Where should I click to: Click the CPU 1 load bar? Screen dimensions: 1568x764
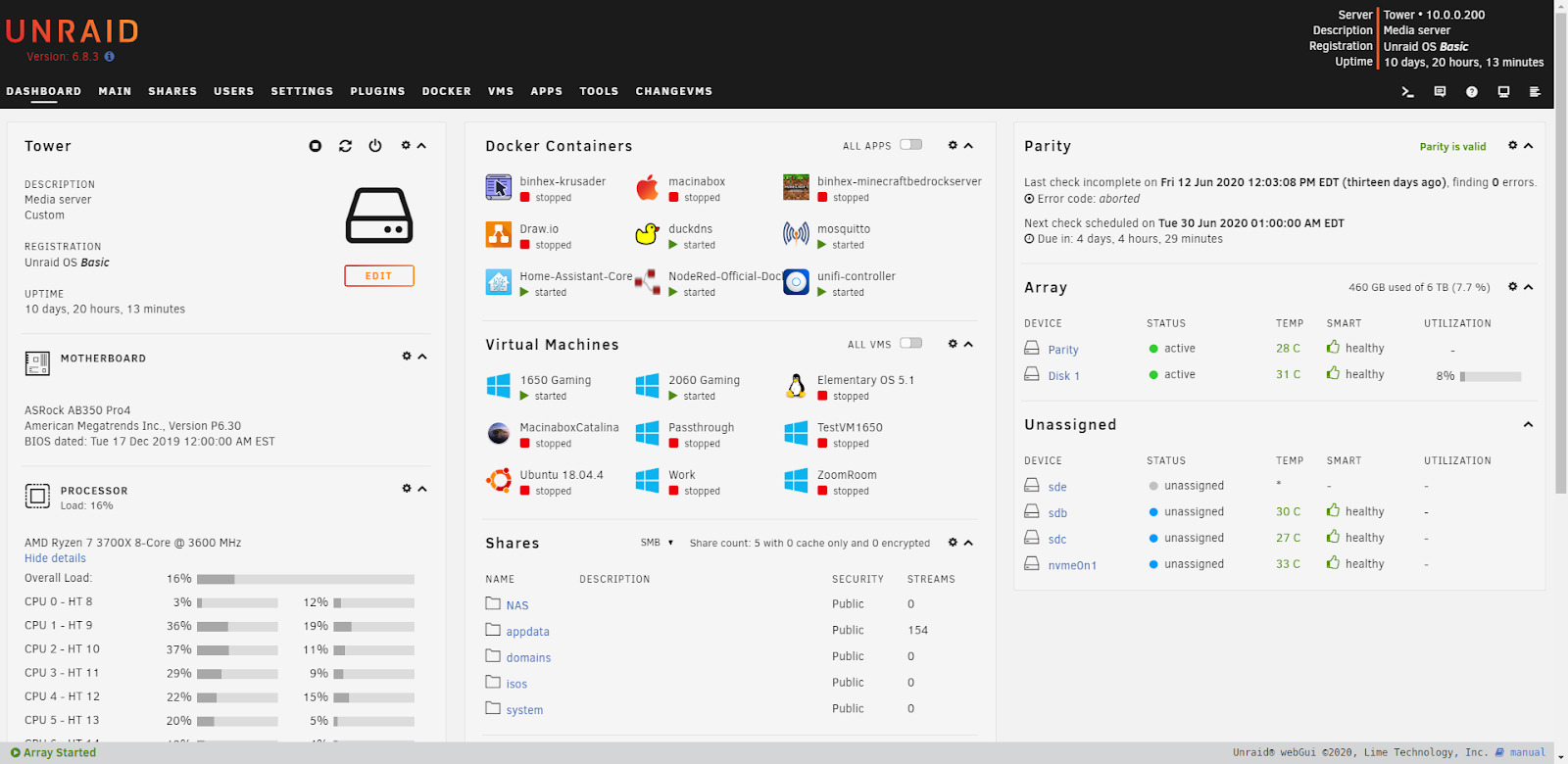[x=237, y=626]
